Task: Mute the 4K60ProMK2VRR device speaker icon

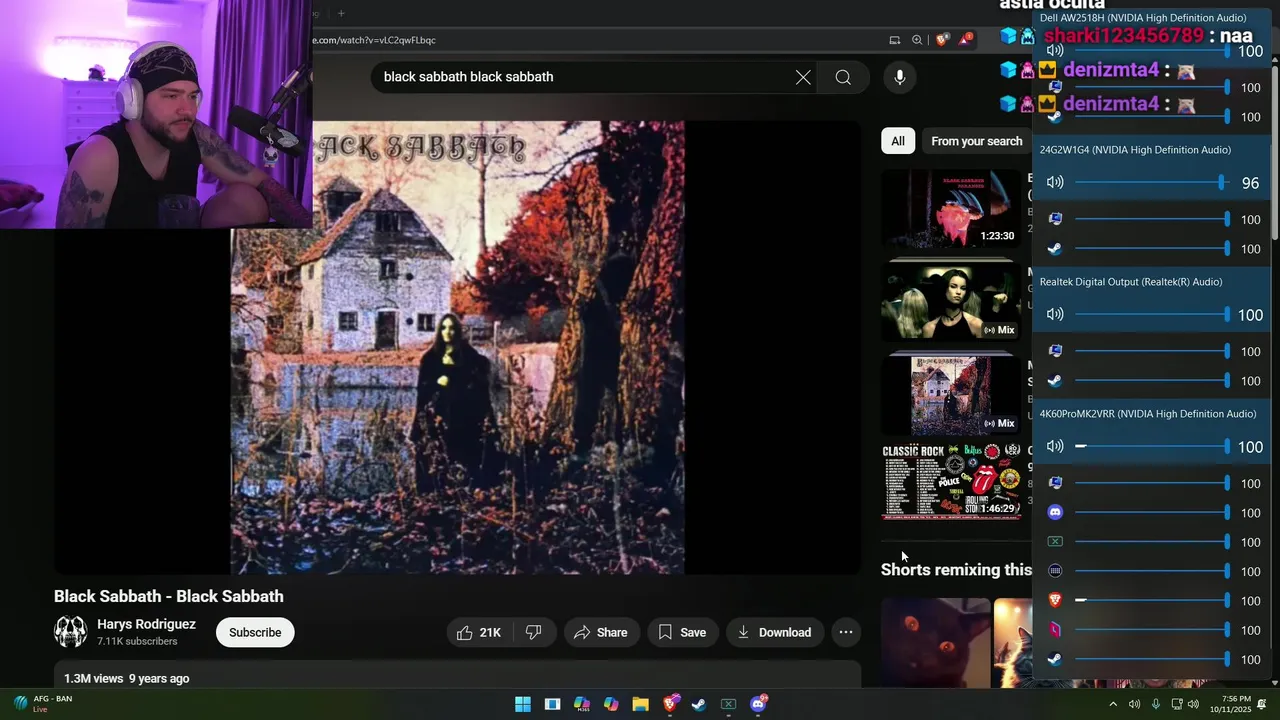Action: pyautogui.click(x=1055, y=446)
